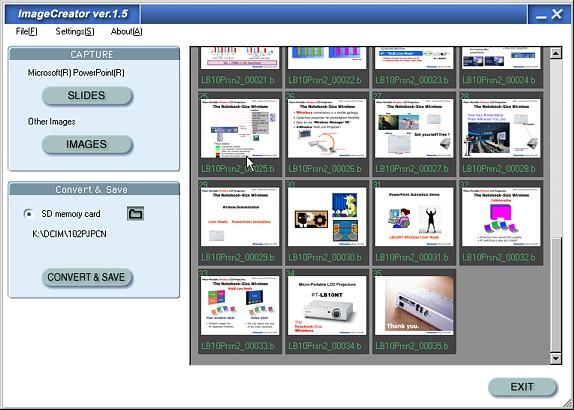Click the LB10Prsn2_00027 filename label

[412, 169]
